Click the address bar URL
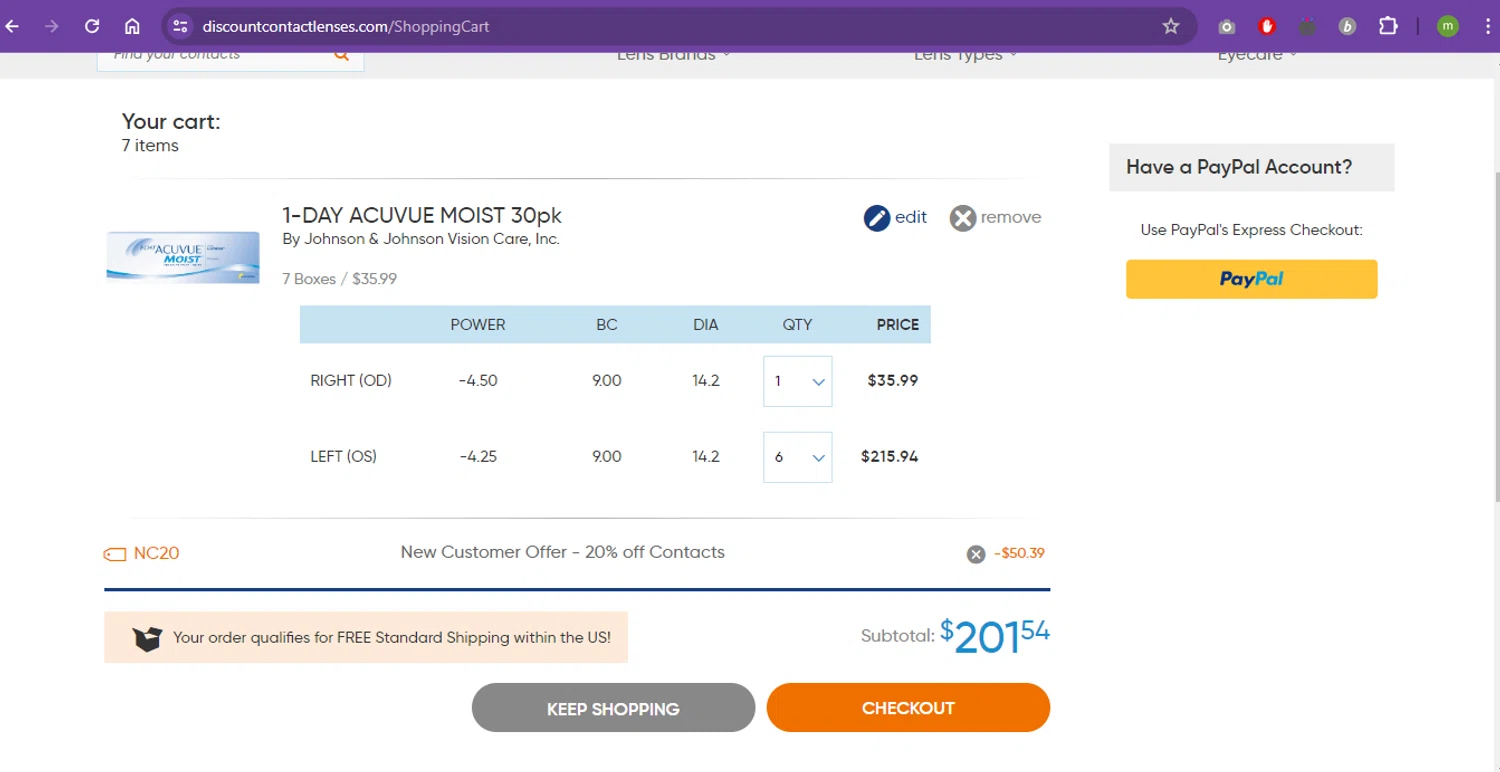 click(345, 26)
